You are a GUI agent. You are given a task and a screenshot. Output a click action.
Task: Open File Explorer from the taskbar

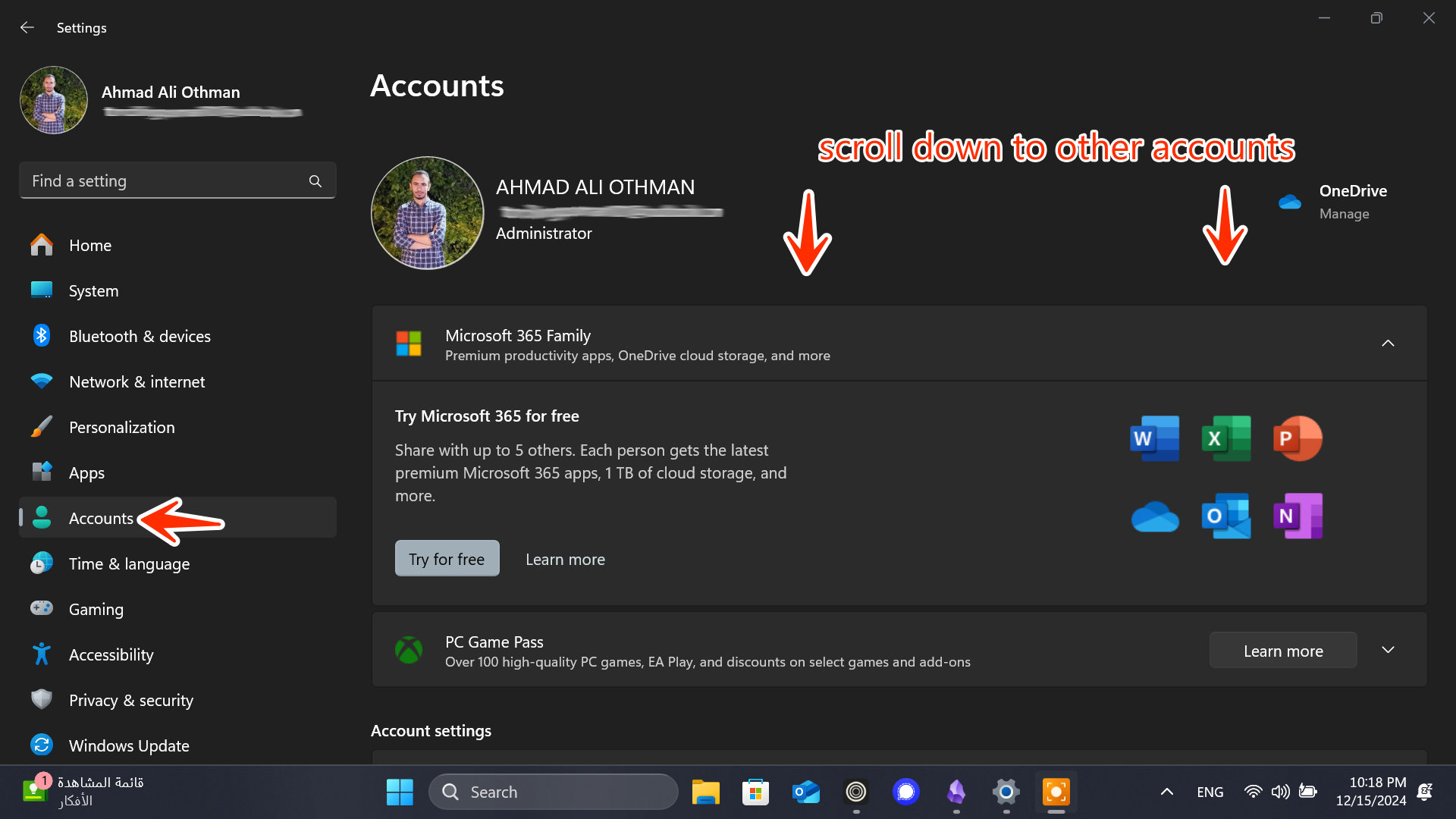tap(705, 792)
